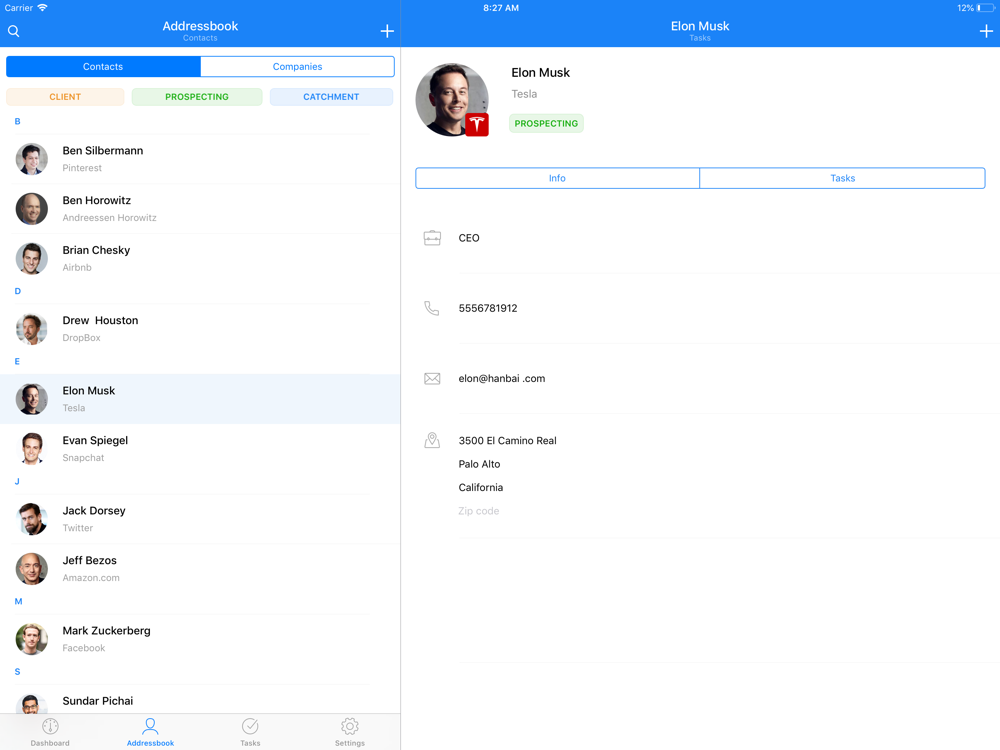Tap the plus icon in Elon Musk header
This screenshot has height=750, width=1000.
click(x=986, y=31)
